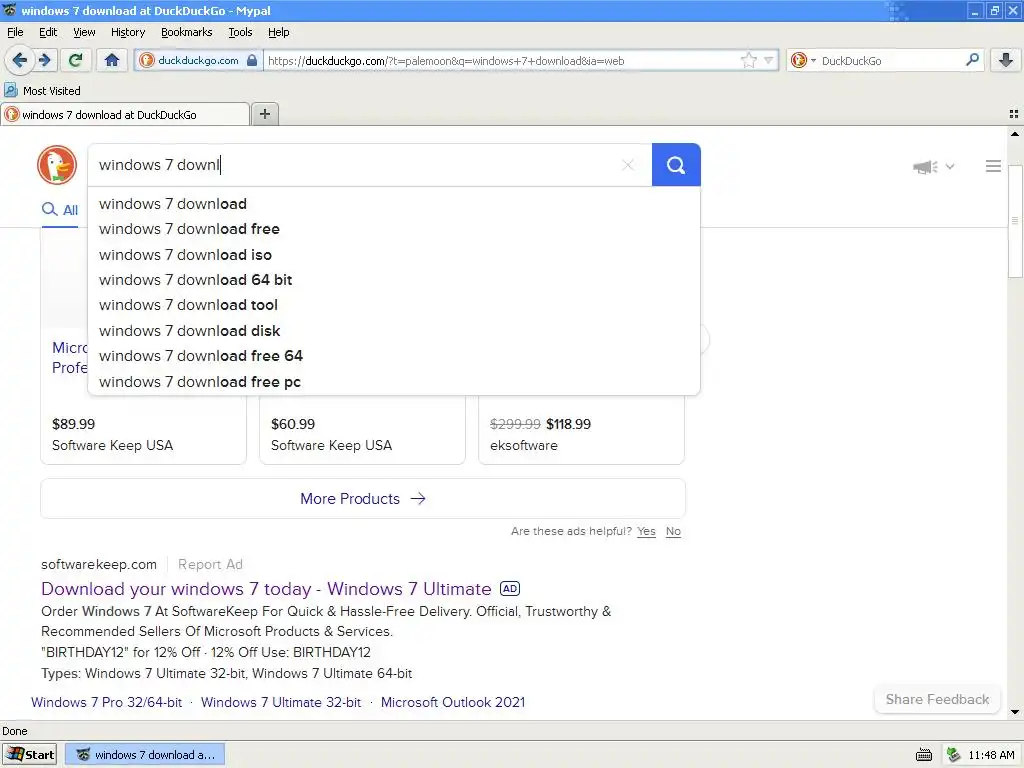The width and height of the screenshot is (1024, 768).
Task: Choose suggestion 'windows 7 download iso'
Action: tap(394, 255)
